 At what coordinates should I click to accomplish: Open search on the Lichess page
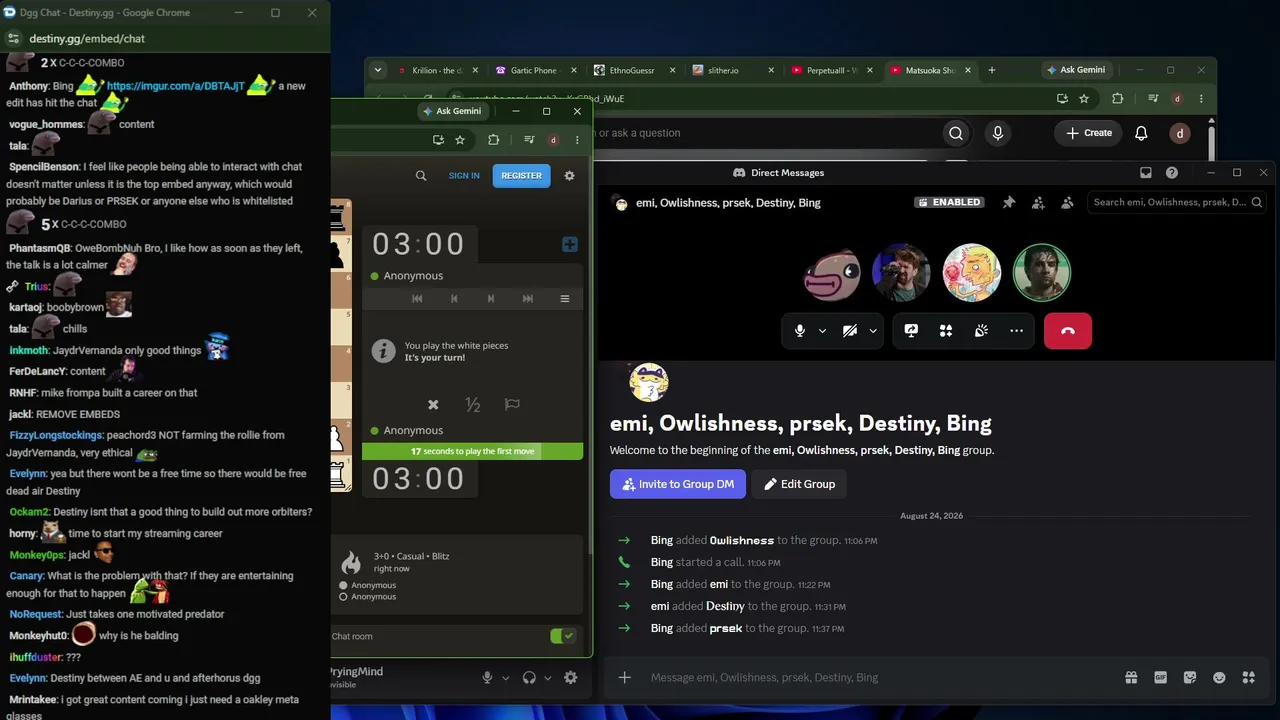tap(421, 176)
